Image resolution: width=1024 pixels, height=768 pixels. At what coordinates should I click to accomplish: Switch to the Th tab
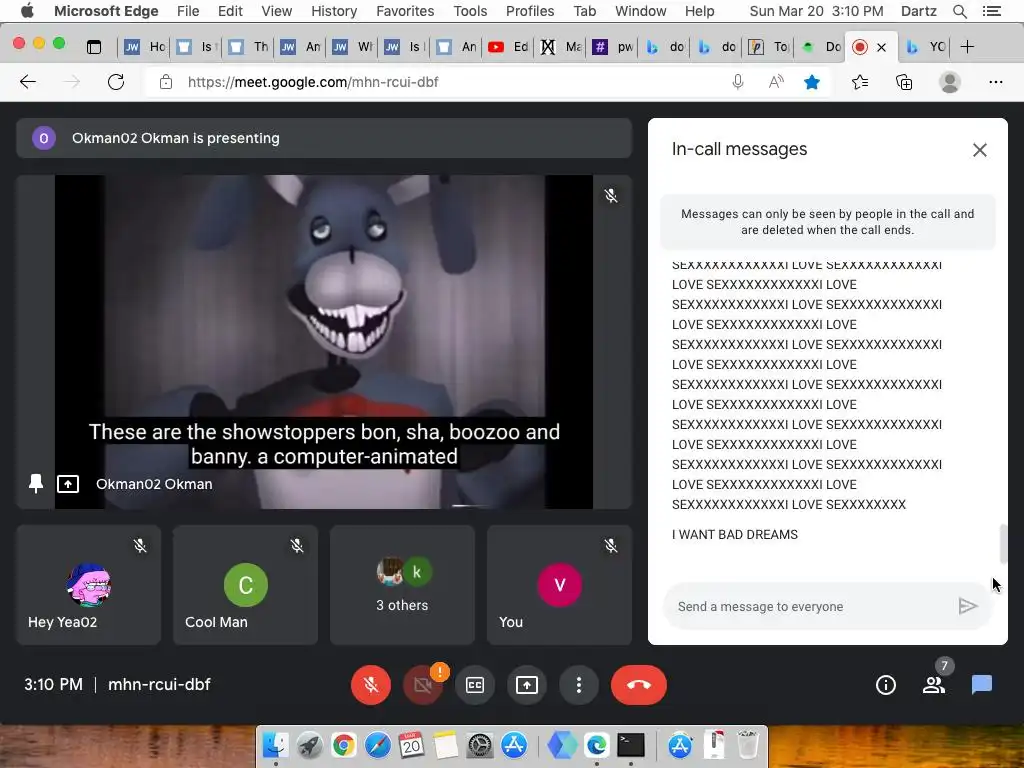(x=248, y=46)
